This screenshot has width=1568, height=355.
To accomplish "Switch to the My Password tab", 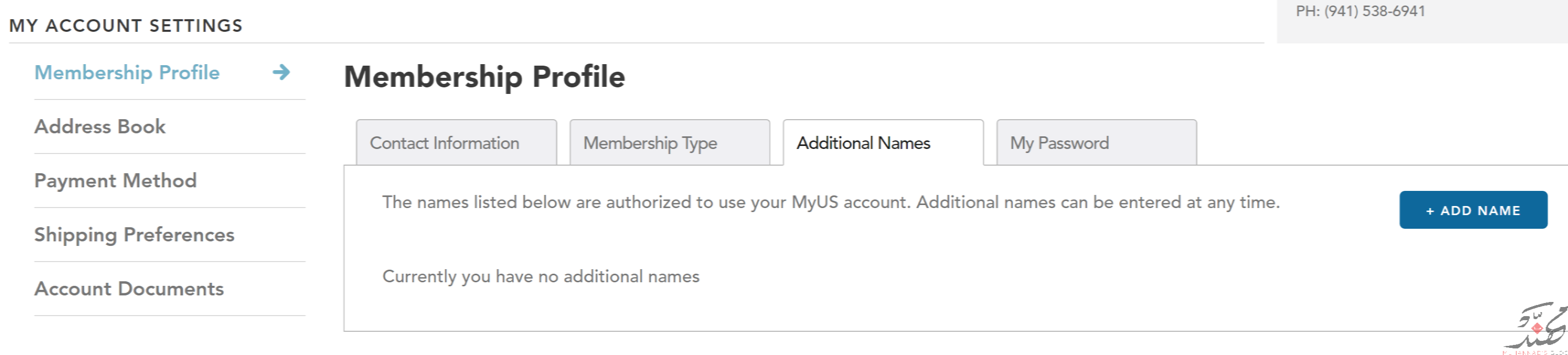I will tap(1096, 143).
